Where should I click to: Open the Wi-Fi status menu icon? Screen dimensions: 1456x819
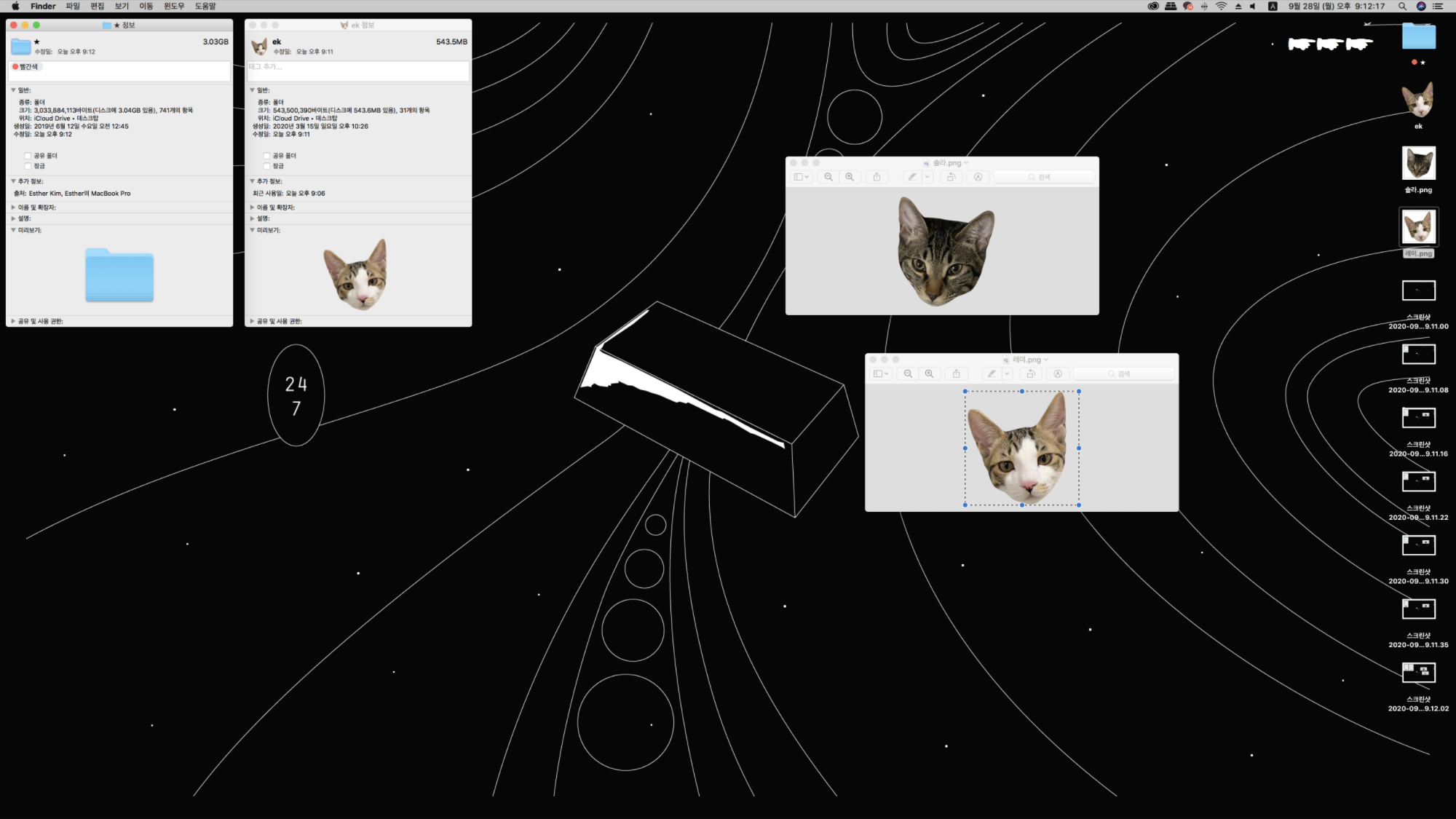1221,6
